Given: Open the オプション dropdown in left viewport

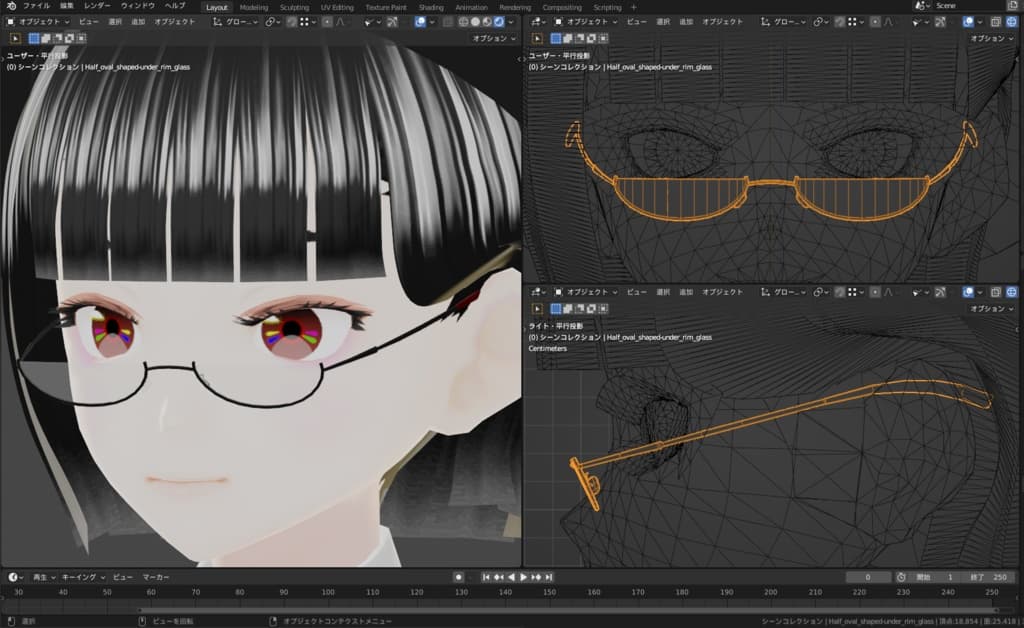Looking at the screenshot, I should pyautogui.click(x=494, y=38).
